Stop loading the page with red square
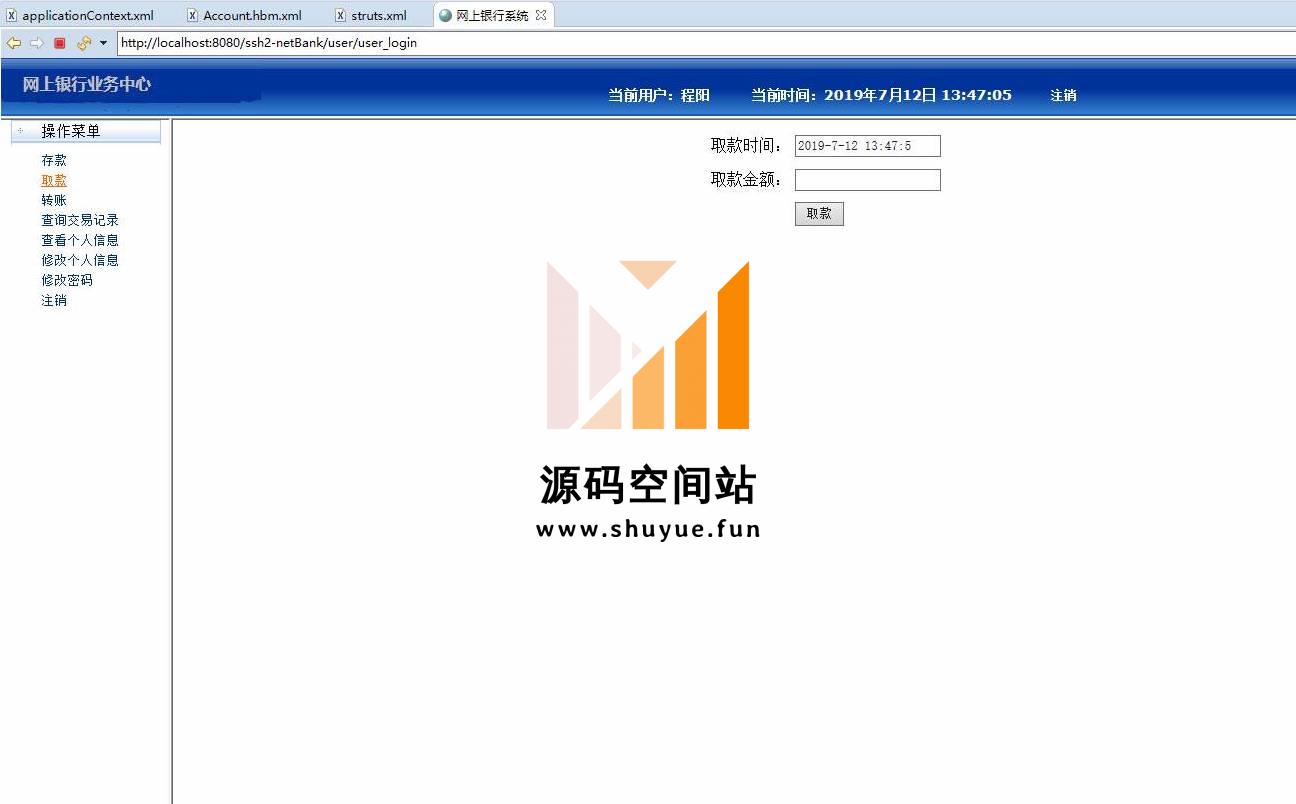 (59, 43)
